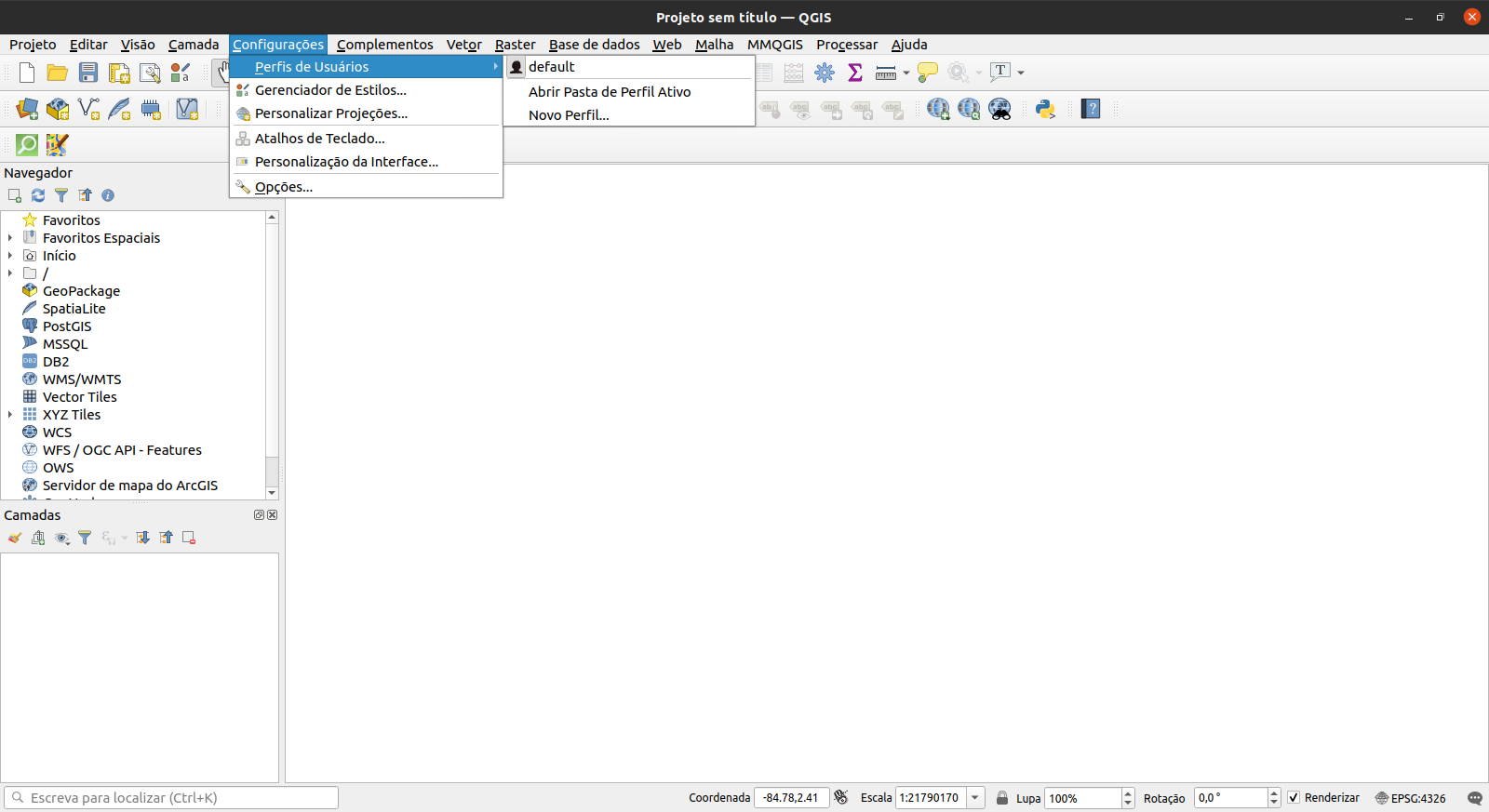Click the Camadas legend filter funnel icon
This screenshot has height=812, width=1489.
85,538
